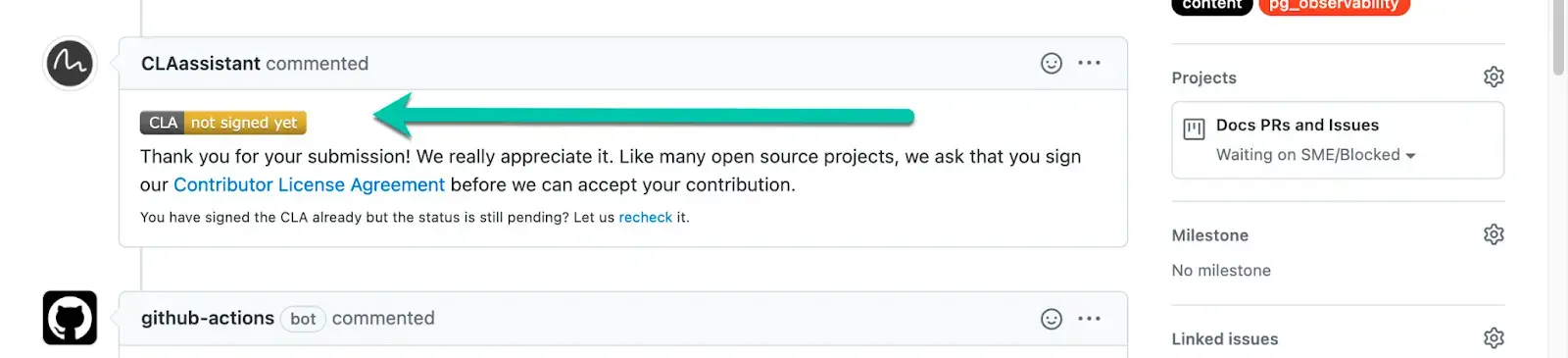This screenshot has width=1568, height=358.
Task: Add emoji reaction to CLAassistant comment
Action: coord(1052,64)
